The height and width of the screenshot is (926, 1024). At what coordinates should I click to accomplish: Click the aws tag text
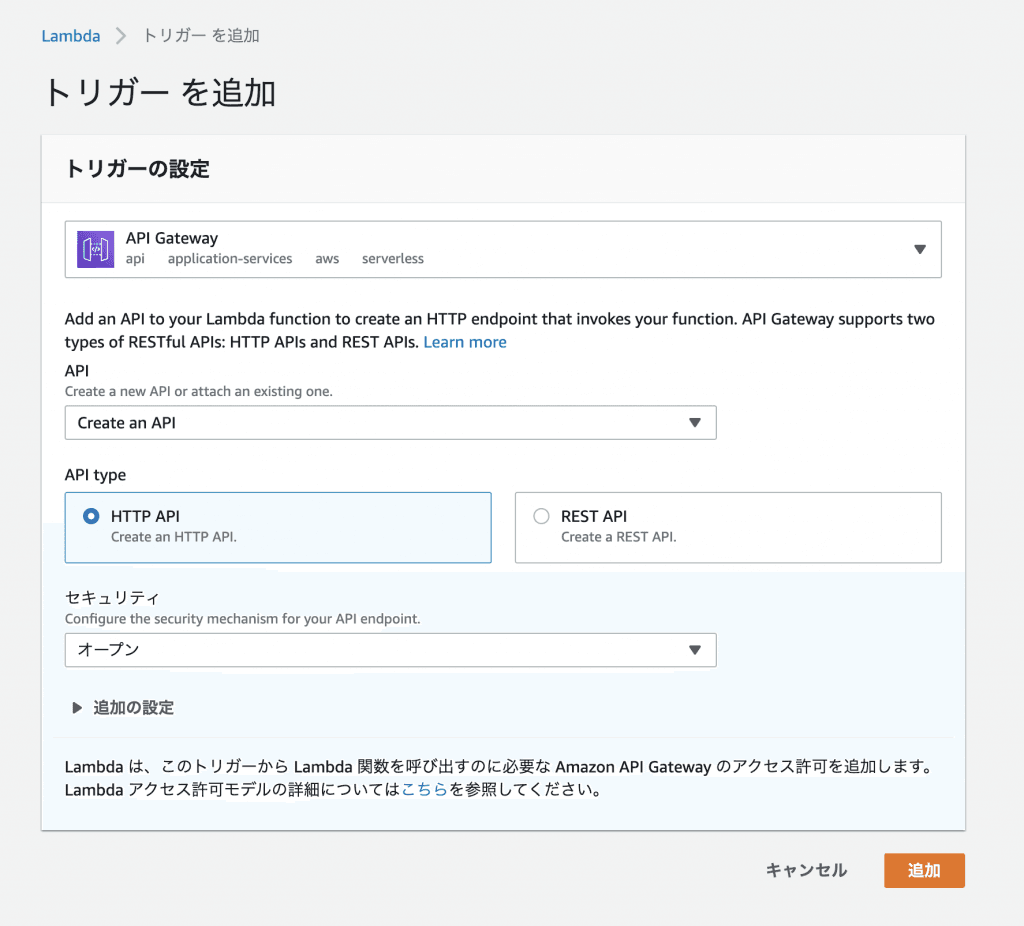coord(327,259)
